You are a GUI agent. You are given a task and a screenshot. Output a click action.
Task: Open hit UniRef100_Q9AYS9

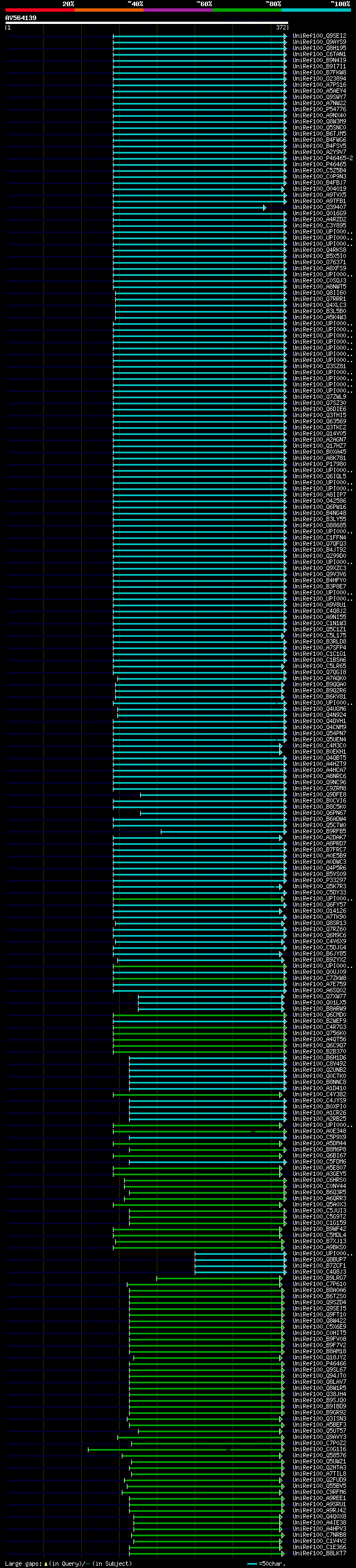click(x=319, y=42)
